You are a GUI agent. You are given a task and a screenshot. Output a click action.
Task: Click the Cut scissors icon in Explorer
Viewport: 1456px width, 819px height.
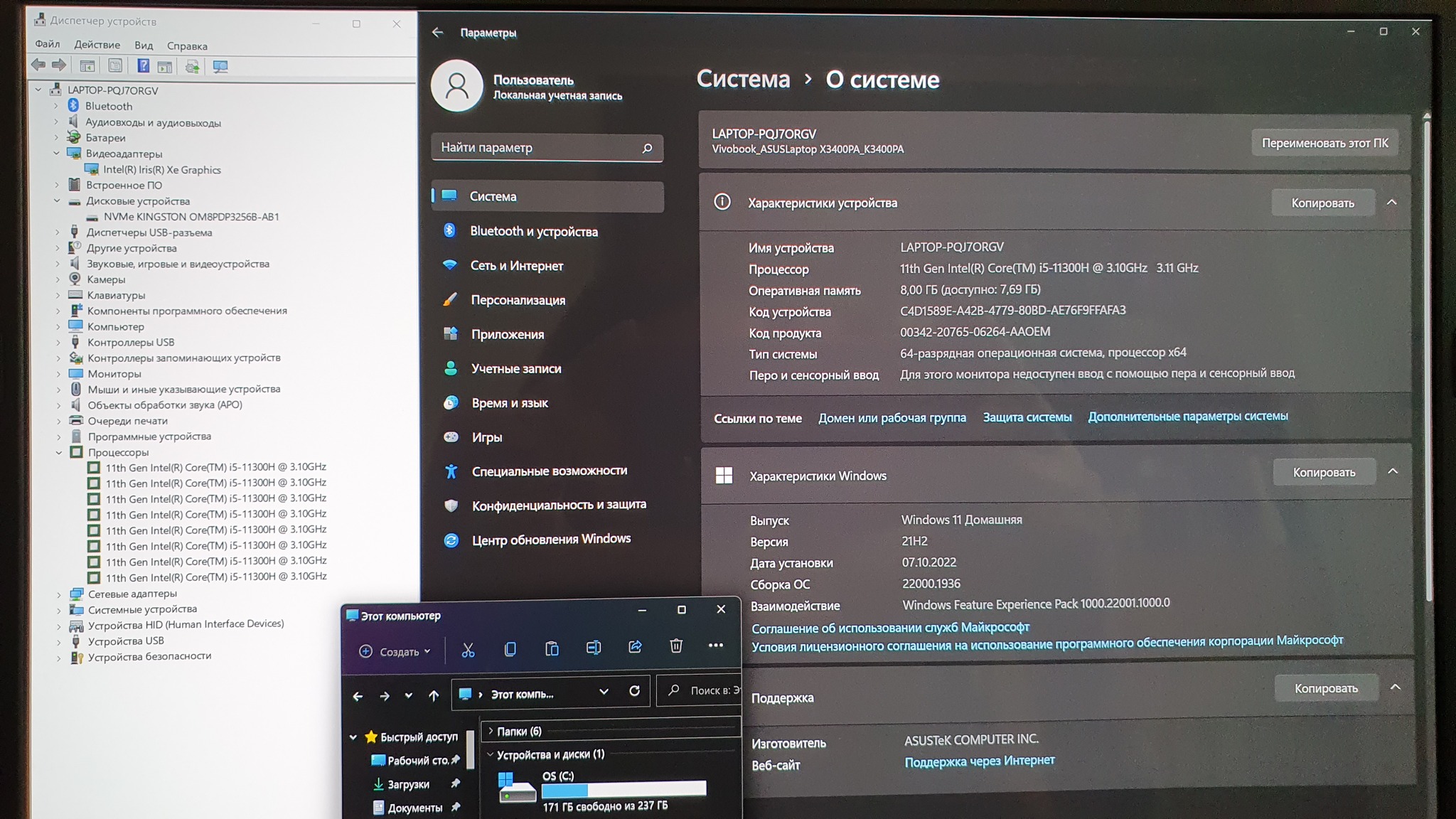pos(468,650)
